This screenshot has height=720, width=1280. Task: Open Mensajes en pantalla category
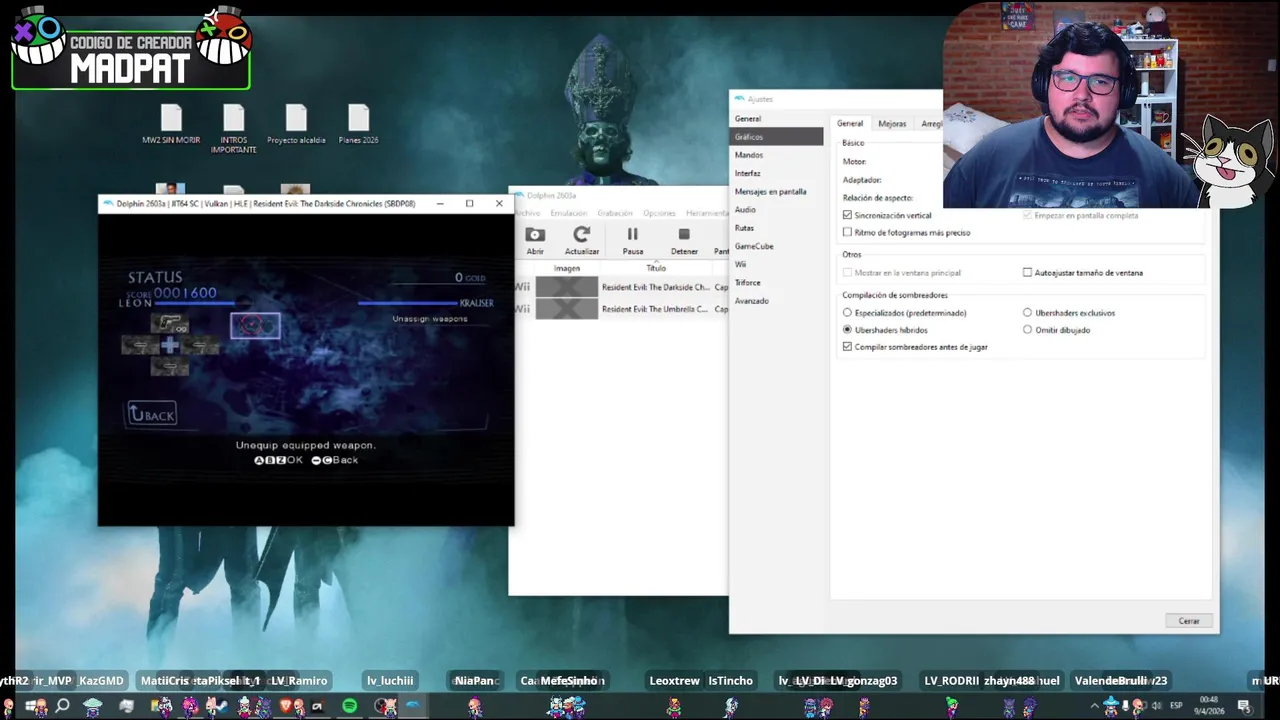coord(776,191)
